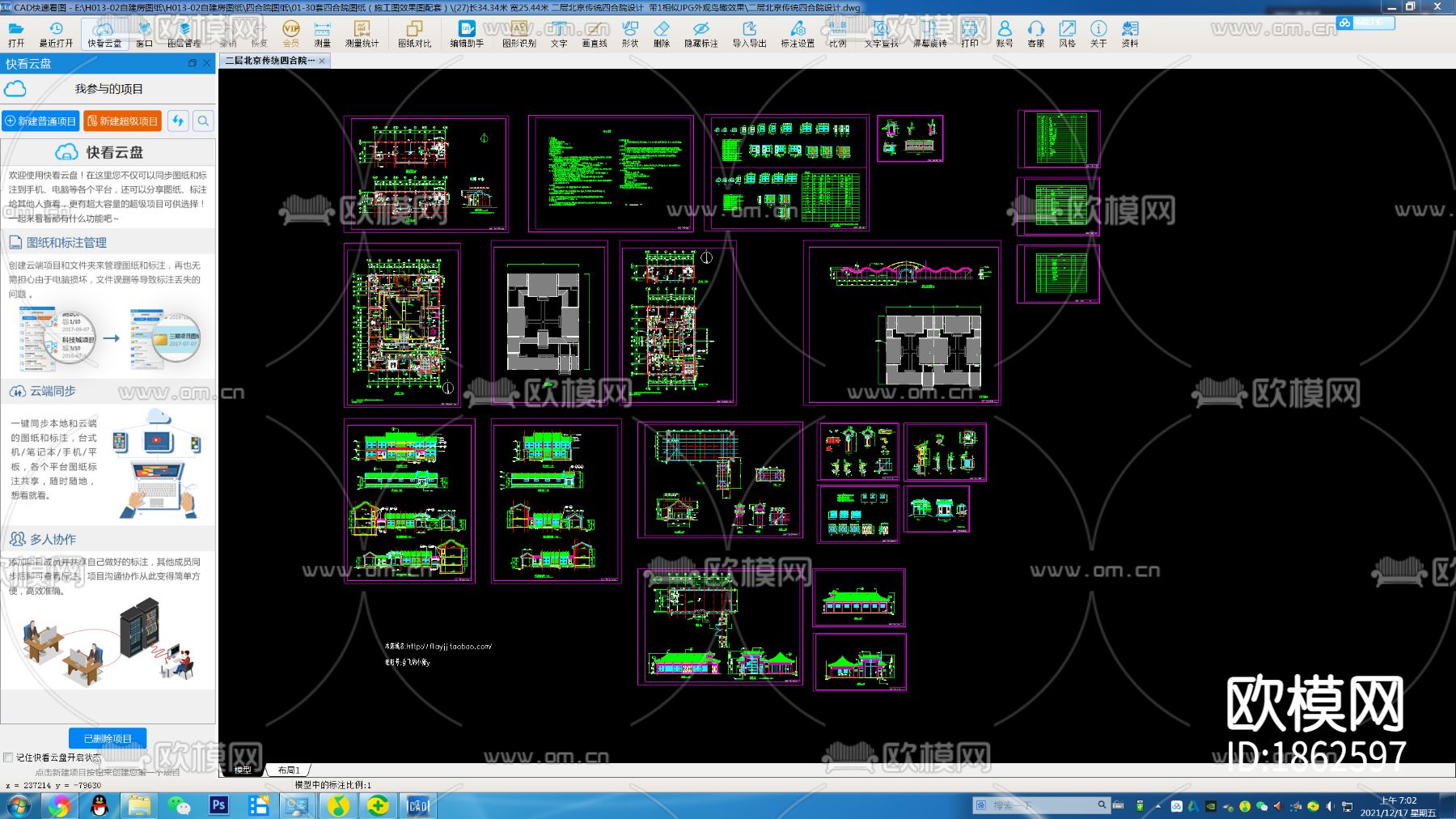
Task: Open 已删除项目 deleted projects
Action: click(x=108, y=738)
